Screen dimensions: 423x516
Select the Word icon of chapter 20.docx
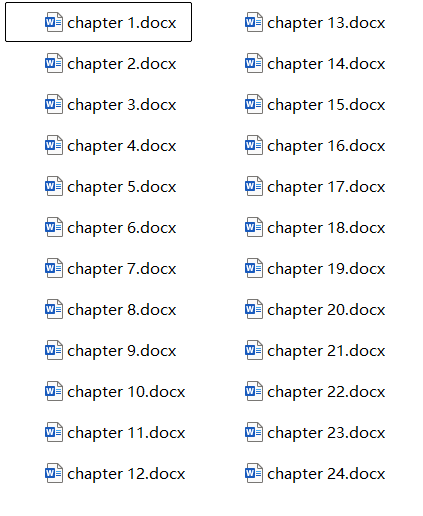click(254, 309)
